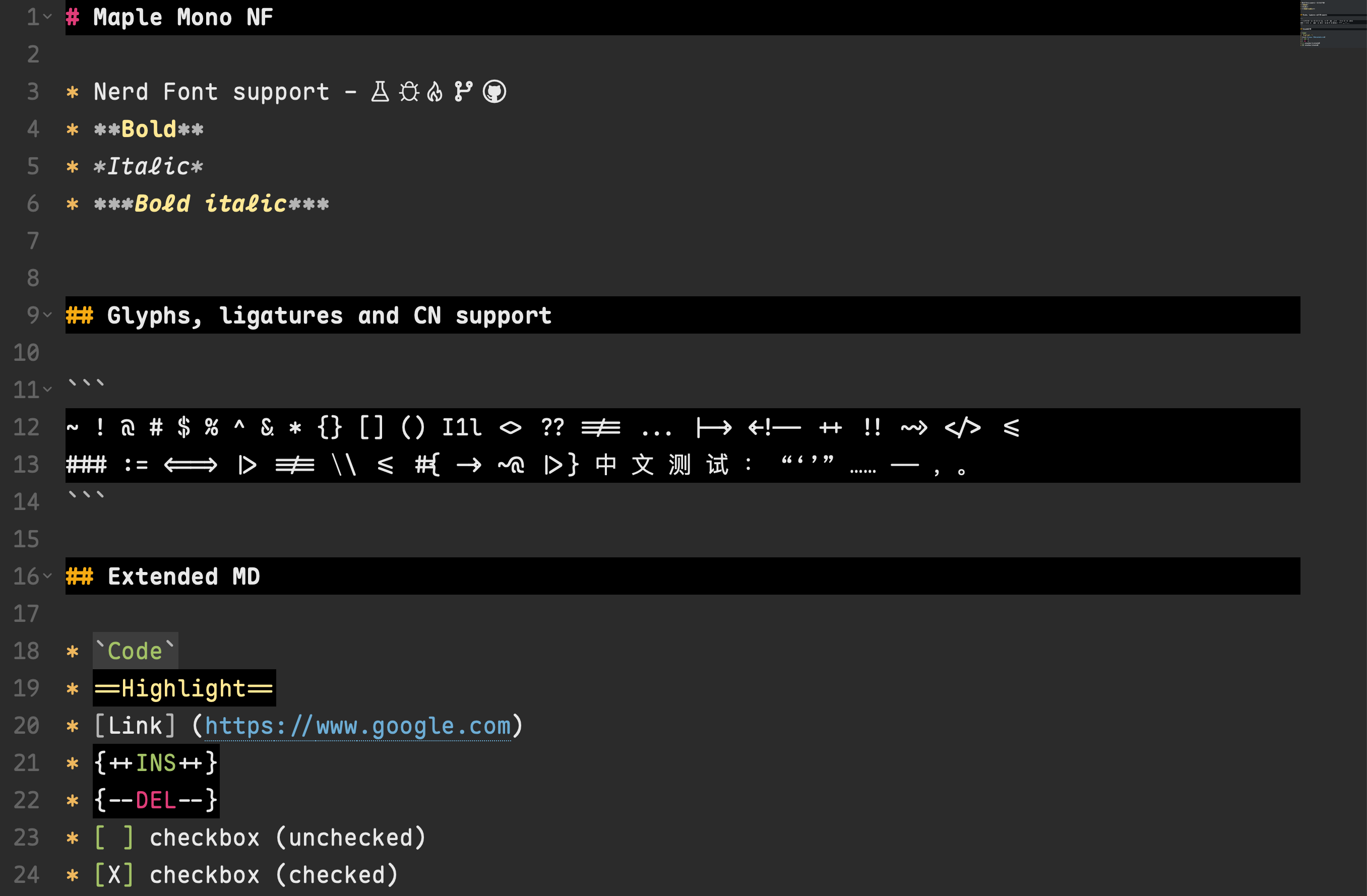Viewport: 1367px width, 896px height.
Task: Click the 'checkbox (unchecked)' text
Action: (288, 838)
